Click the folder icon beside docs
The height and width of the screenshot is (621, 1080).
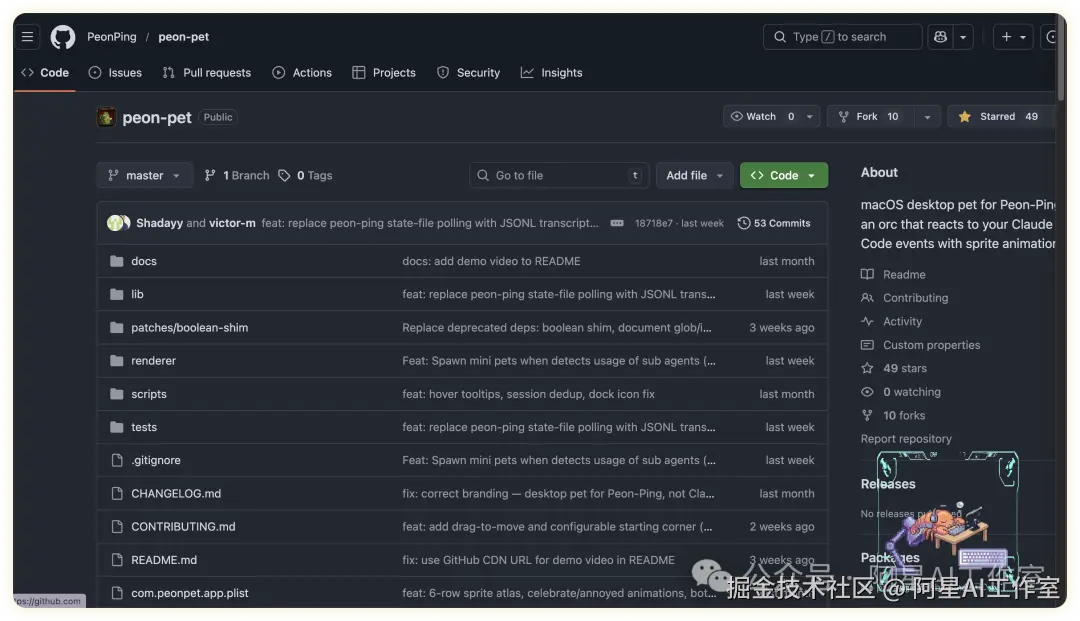pos(116,261)
